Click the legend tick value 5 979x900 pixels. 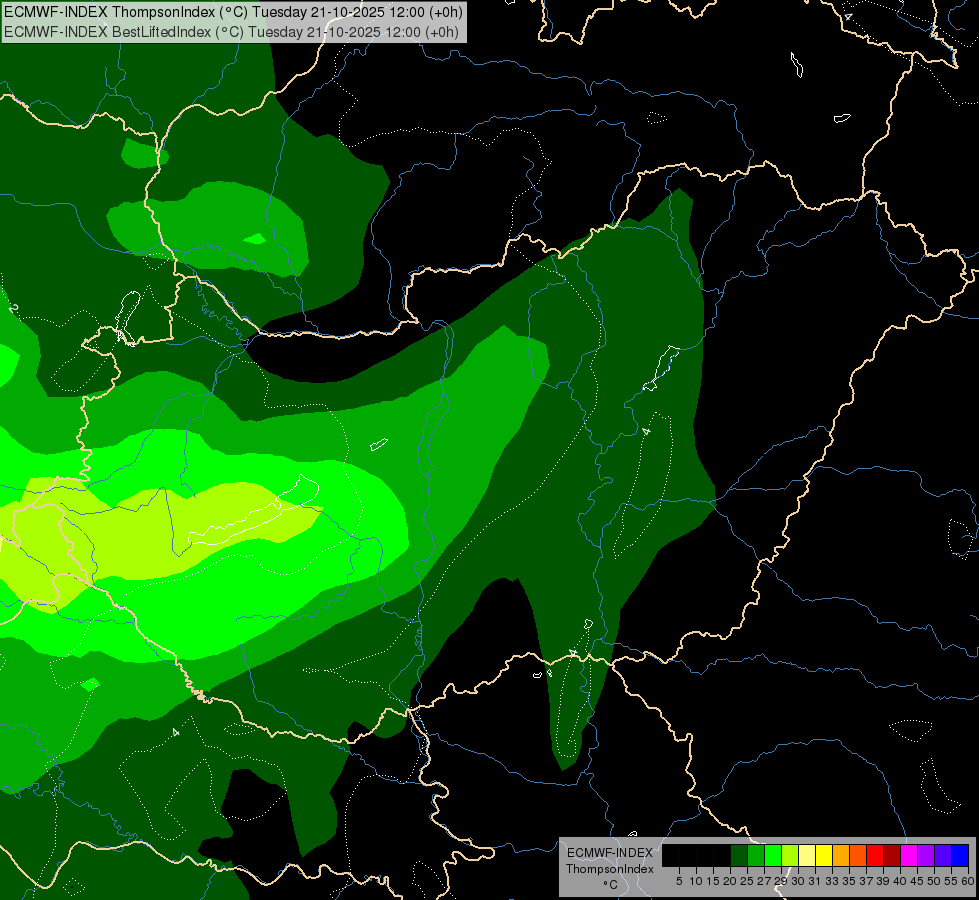pos(679,881)
